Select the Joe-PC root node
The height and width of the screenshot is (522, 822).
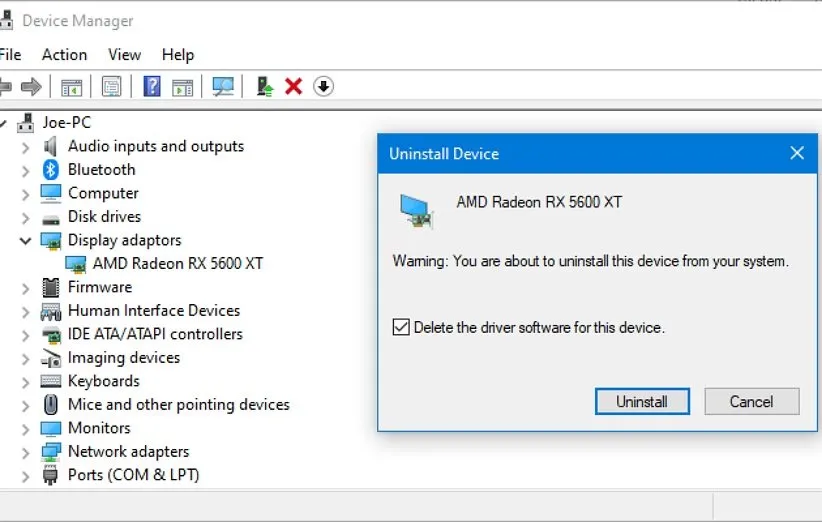66,123
